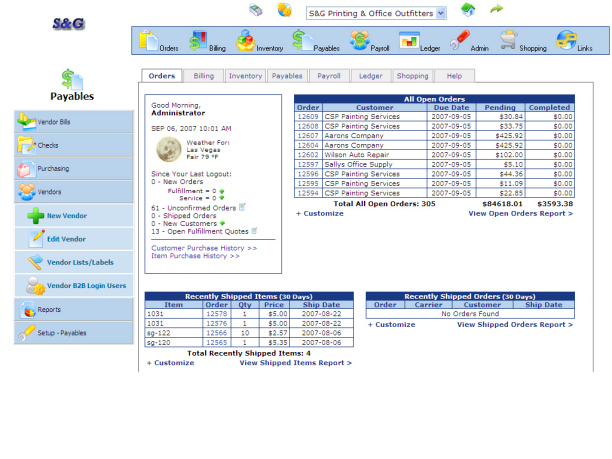Switch to the Help tab

point(454,76)
